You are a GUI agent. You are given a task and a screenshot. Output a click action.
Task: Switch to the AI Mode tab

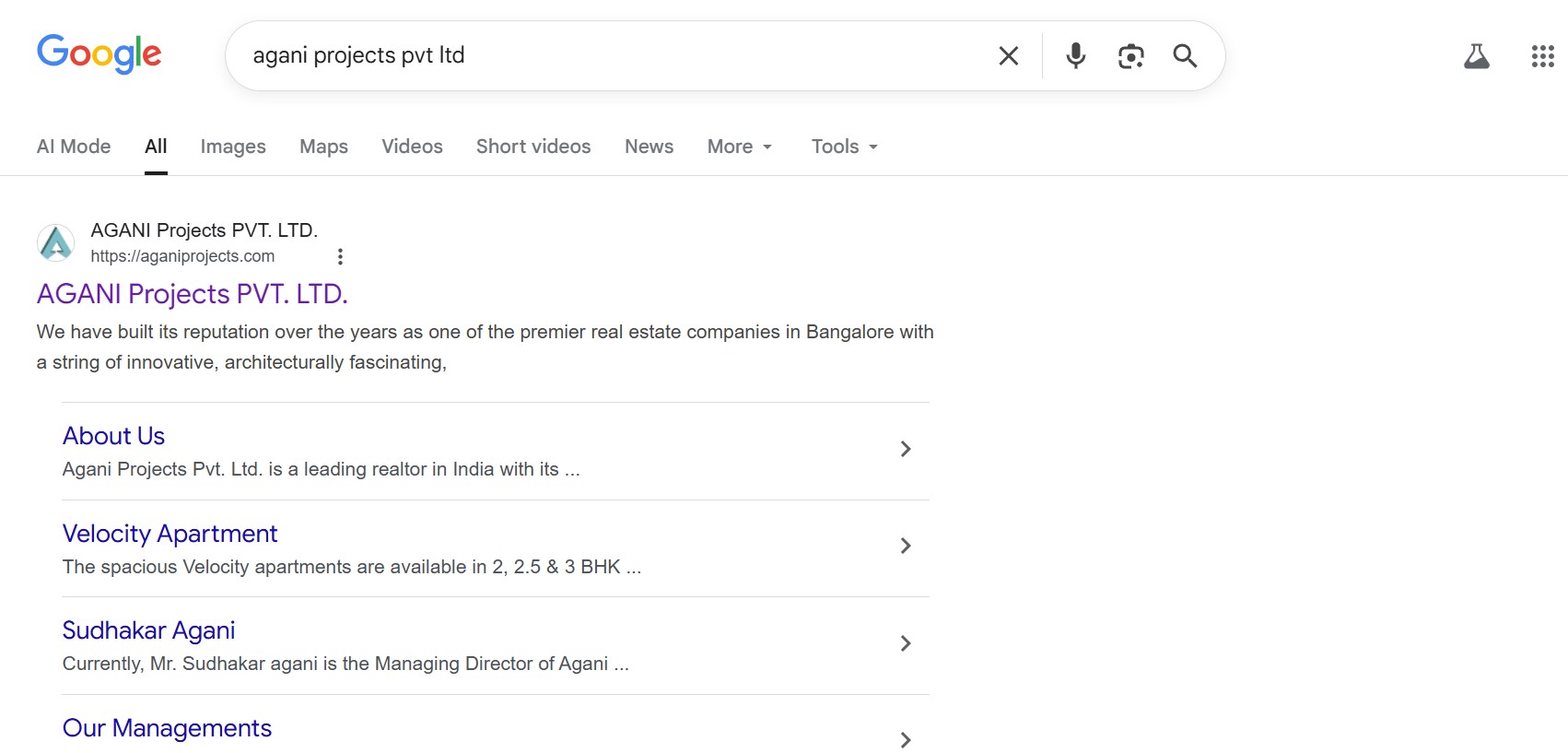click(74, 147)
